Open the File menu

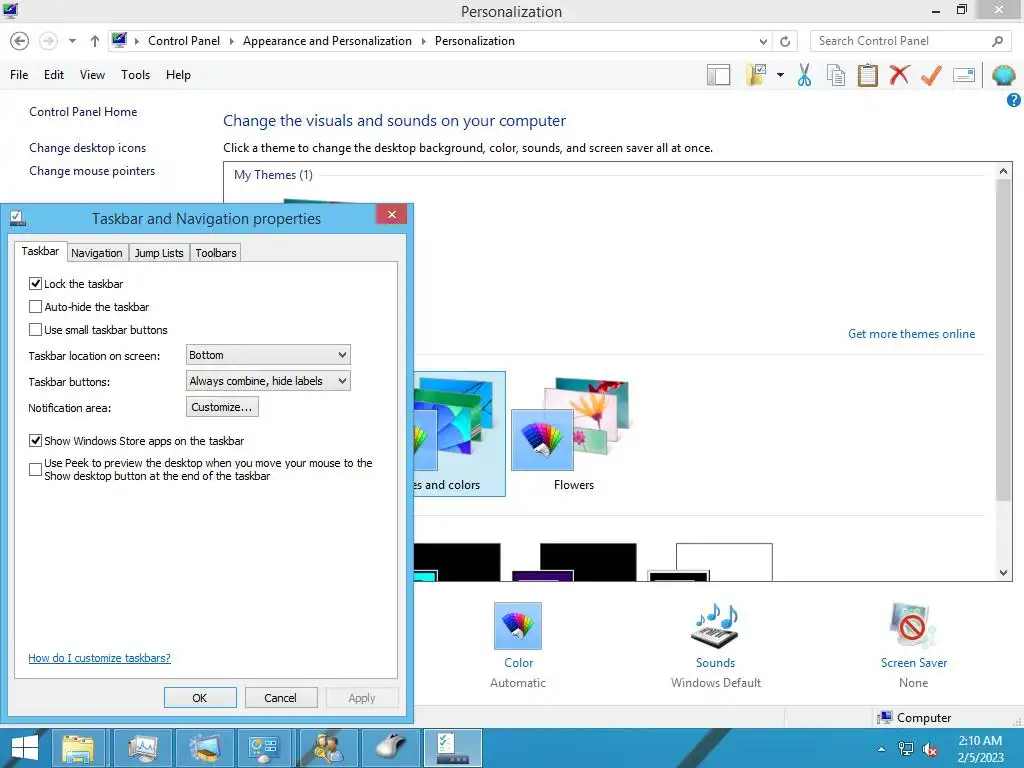[x=19, y=75]
